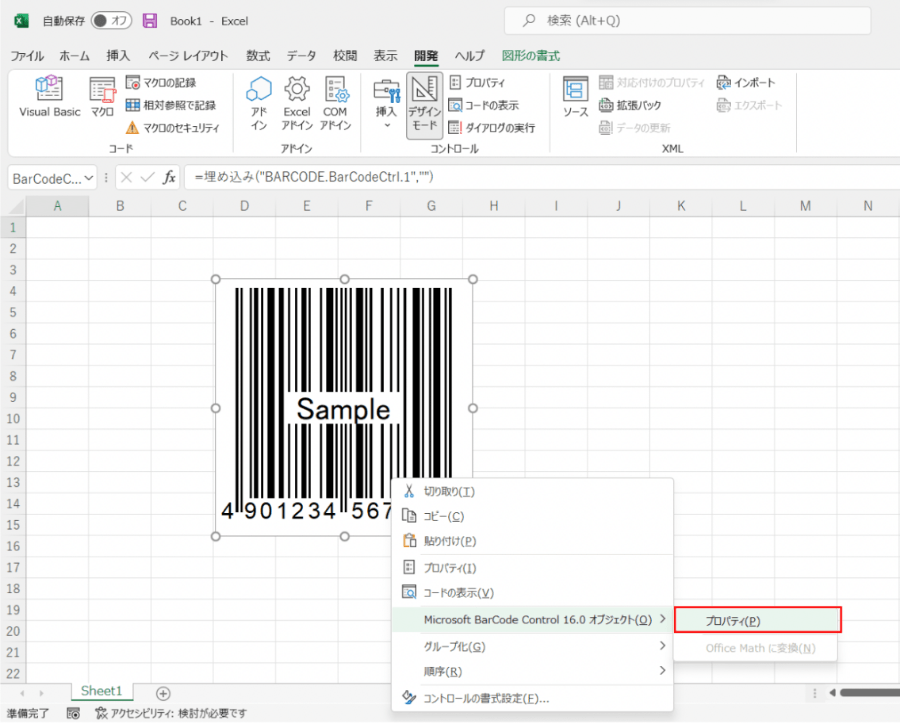Open the 数式 tab
Screen dimensions: 900x723
tap(258, 56)
